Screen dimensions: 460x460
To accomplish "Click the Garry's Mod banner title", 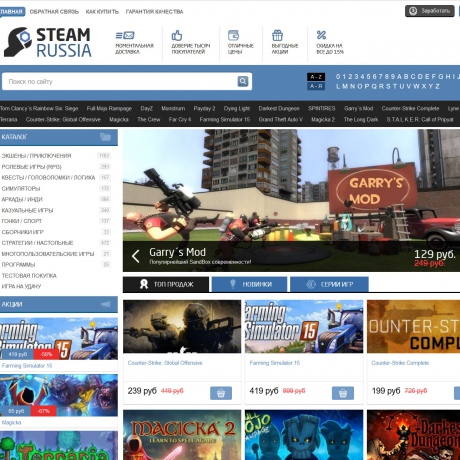I will [x=177, y=252].
